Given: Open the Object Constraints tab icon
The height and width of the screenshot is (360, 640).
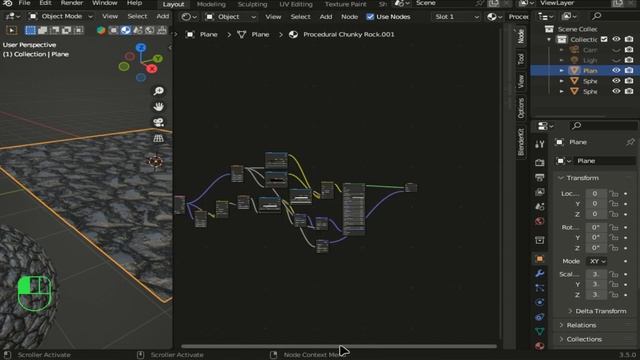Looking at the screenshot, I should 540,317.
